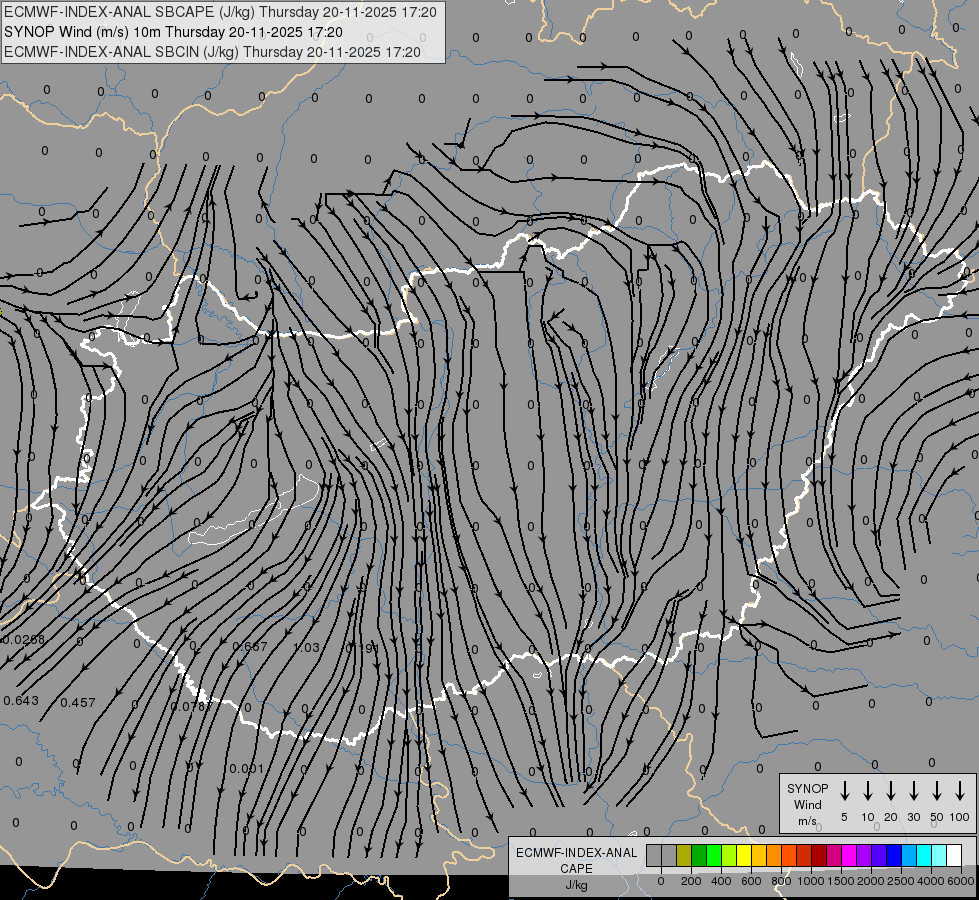Click the 30 m/s wind arrow in legend
The image size is (979, 900).
[913, 791]
